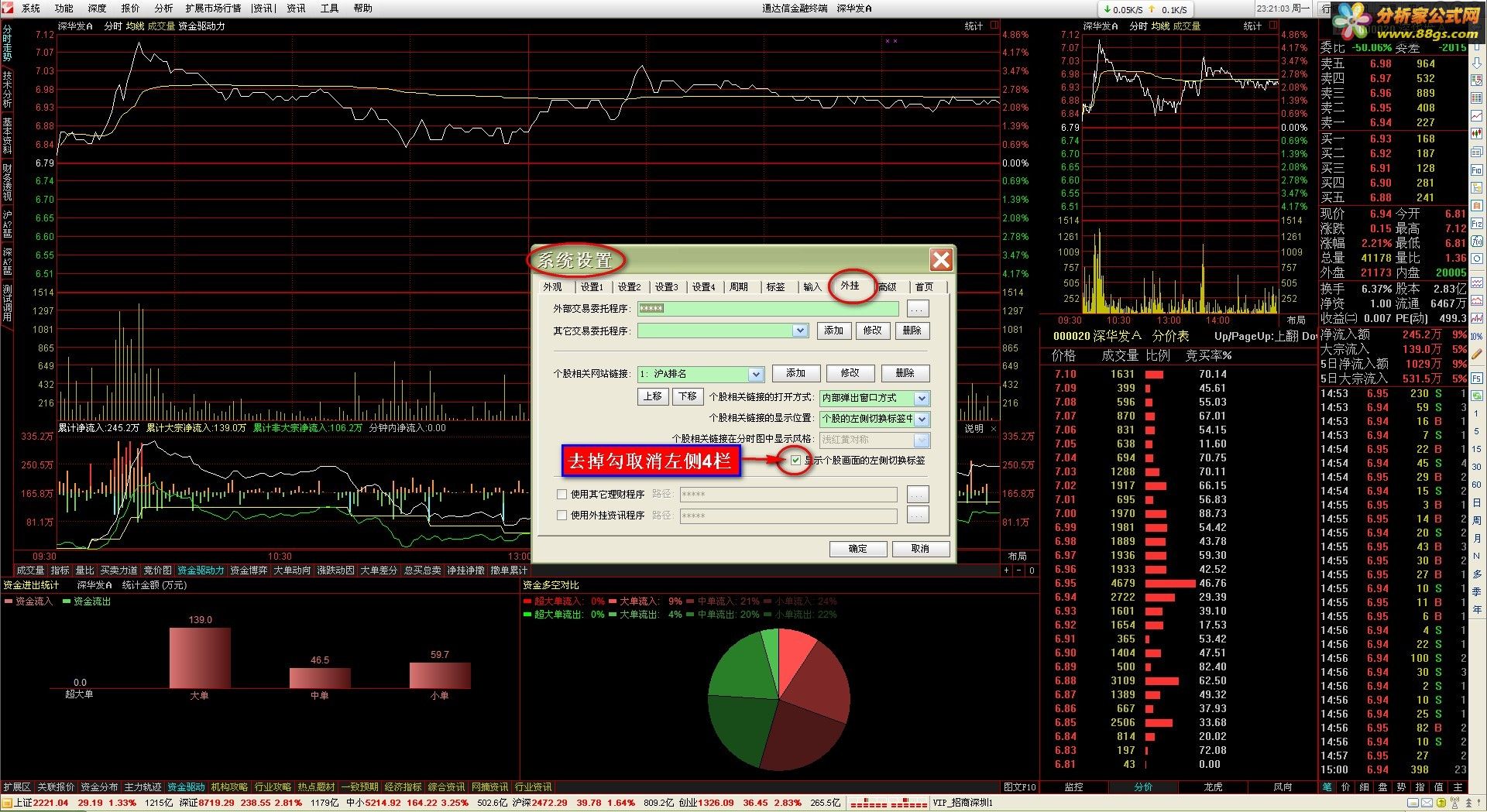Select the 日 daily period in right strip
This screenshot has height=812, width=1487.
[x=1477, y=503]
